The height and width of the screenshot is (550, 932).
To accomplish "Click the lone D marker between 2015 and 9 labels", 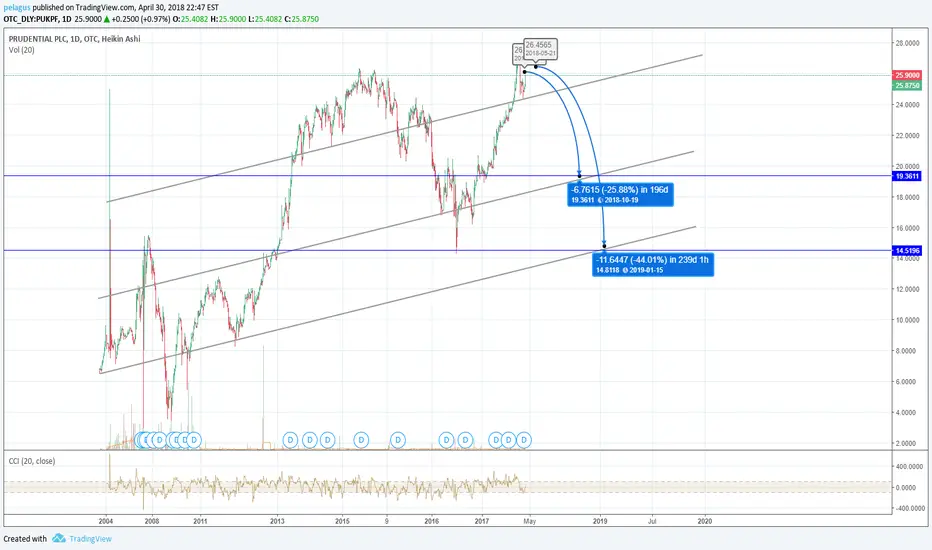I will coord(361,440).
